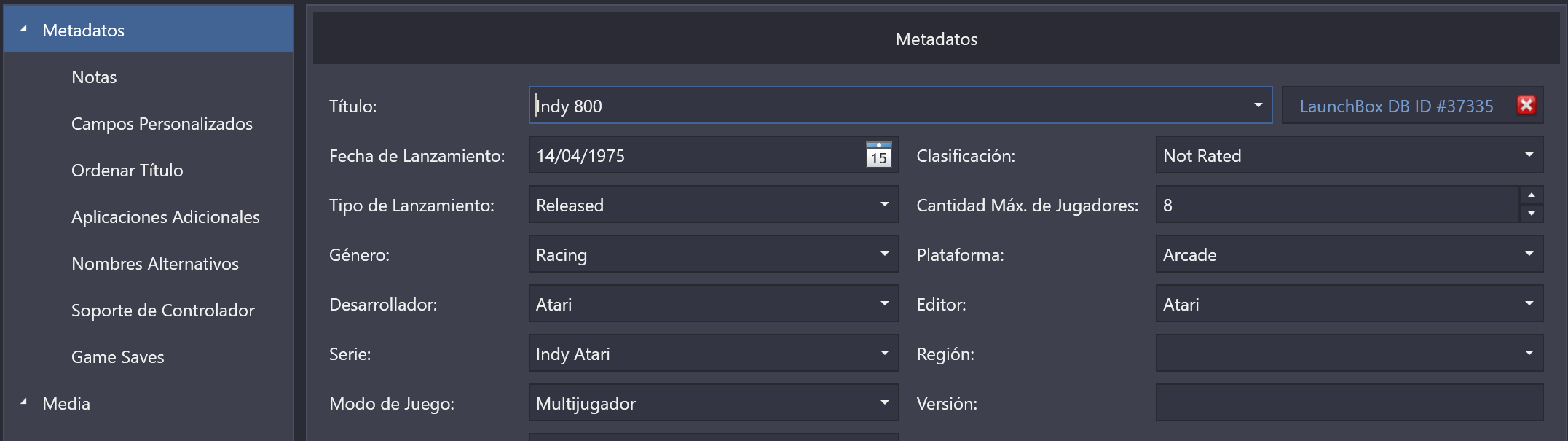This screenshot has width=1568, height=441.
Task: Decrease the max players count with down arrow
Action: (1531, 214)
